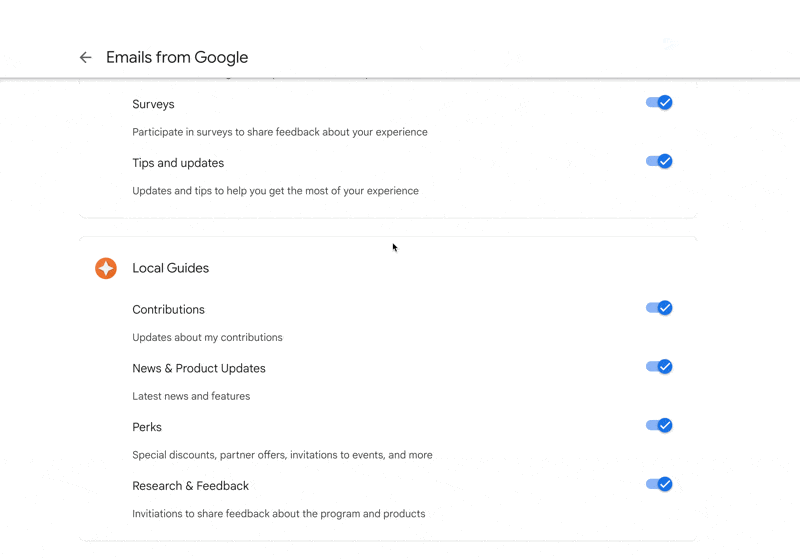Click 'Latest news and features' description text
Image resolution: width=800 pixels, height=559 pixels.
pos(191,396)
